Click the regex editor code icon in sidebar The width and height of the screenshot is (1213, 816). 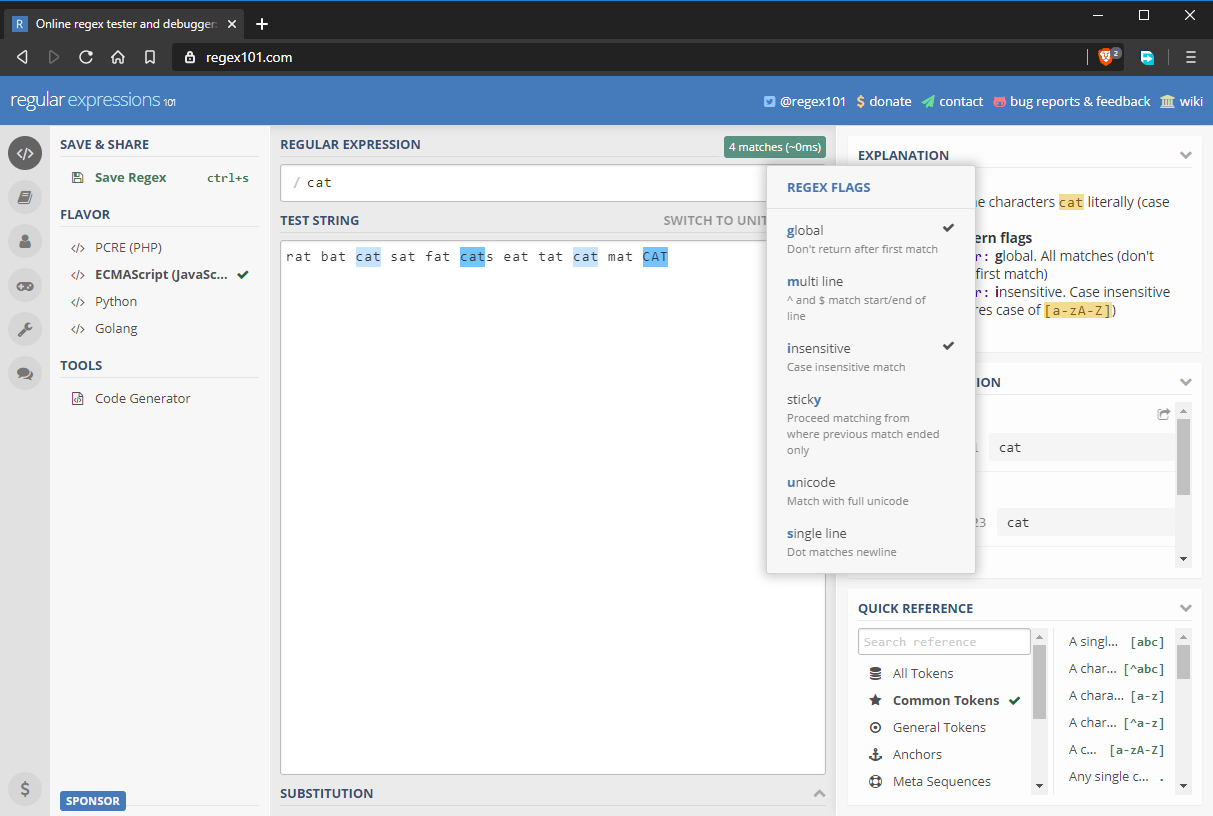pyautogui.click(x=25, y=153)
